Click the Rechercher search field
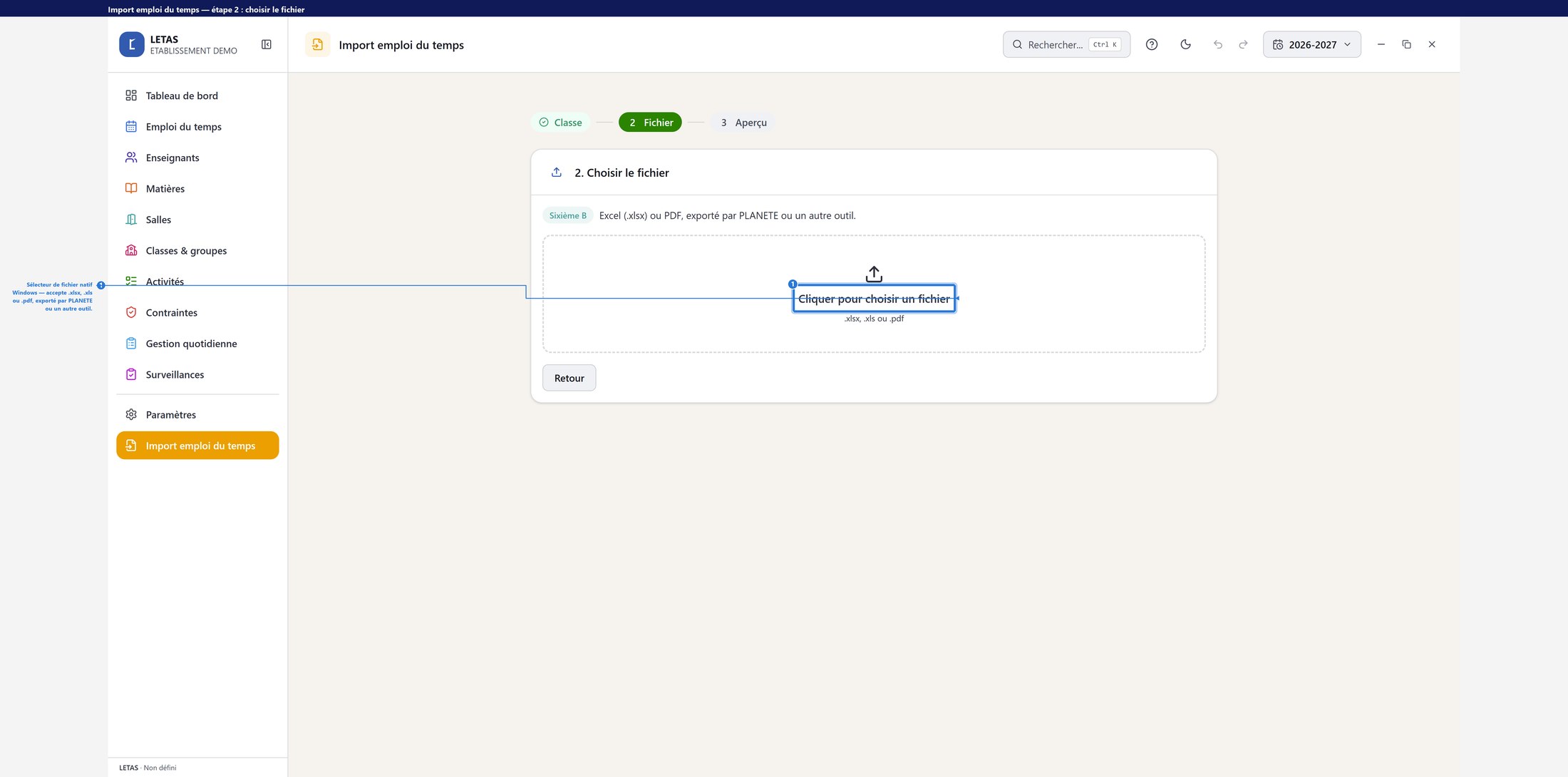 (x=1066, y=44)
